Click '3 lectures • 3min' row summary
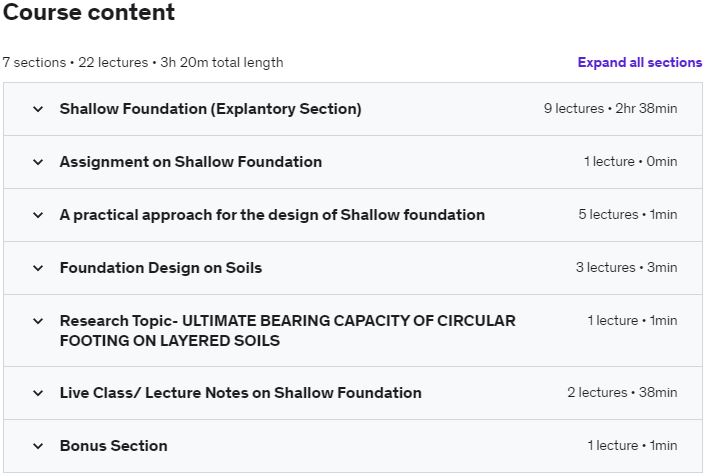This screenshot has width=706, height=476. [626, 268]
